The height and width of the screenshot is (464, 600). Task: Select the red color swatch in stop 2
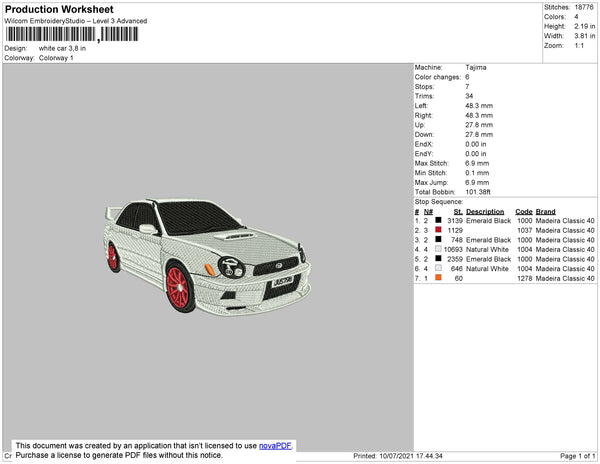click(x=438, y=230)
